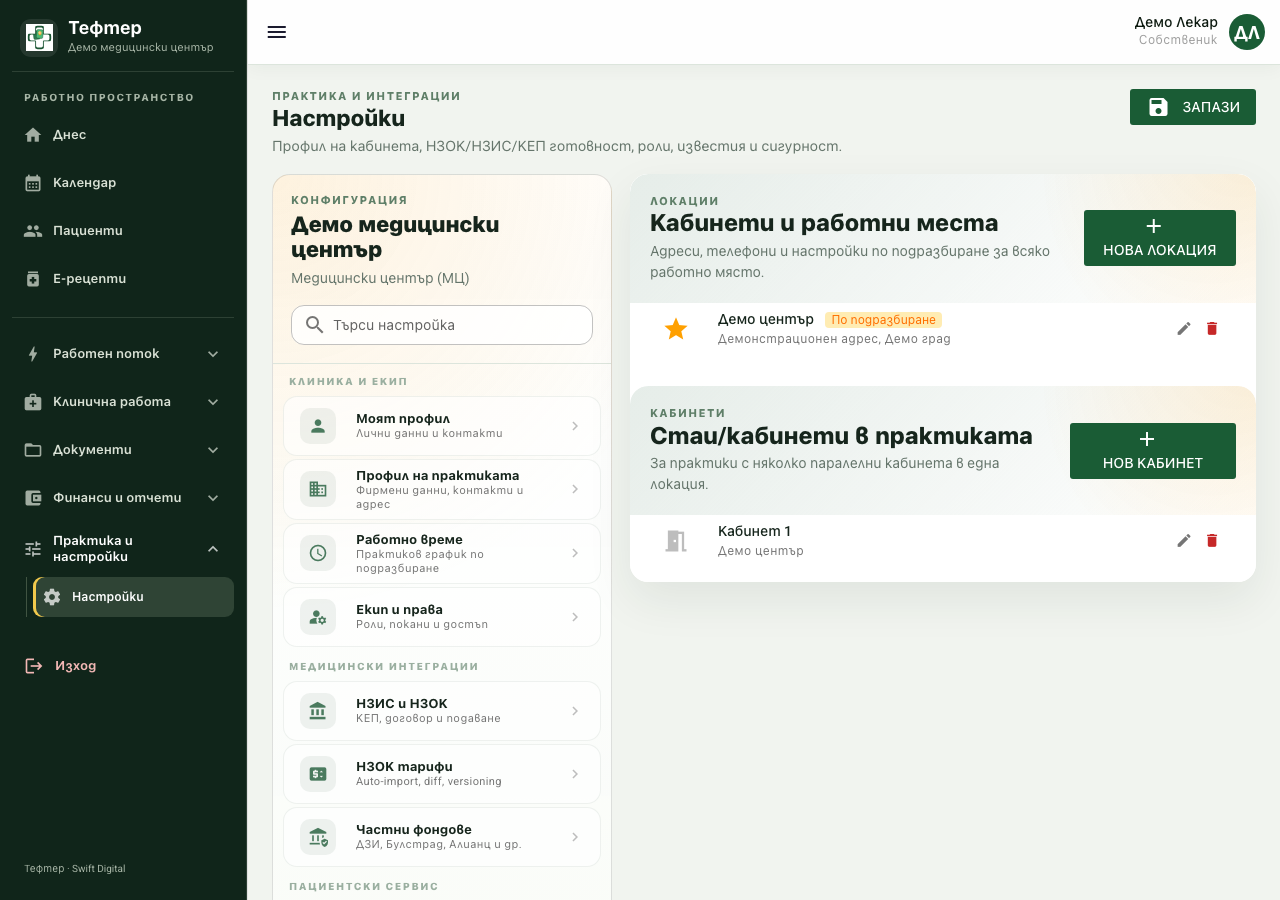1280x900 pixels.
Task: Click the По подразбиране badge
Action: pyautogui.click(x=884, y=320)
